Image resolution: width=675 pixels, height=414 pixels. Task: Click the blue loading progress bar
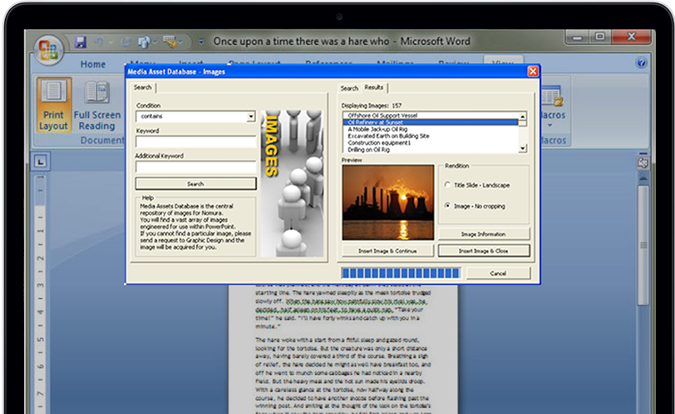400,273
